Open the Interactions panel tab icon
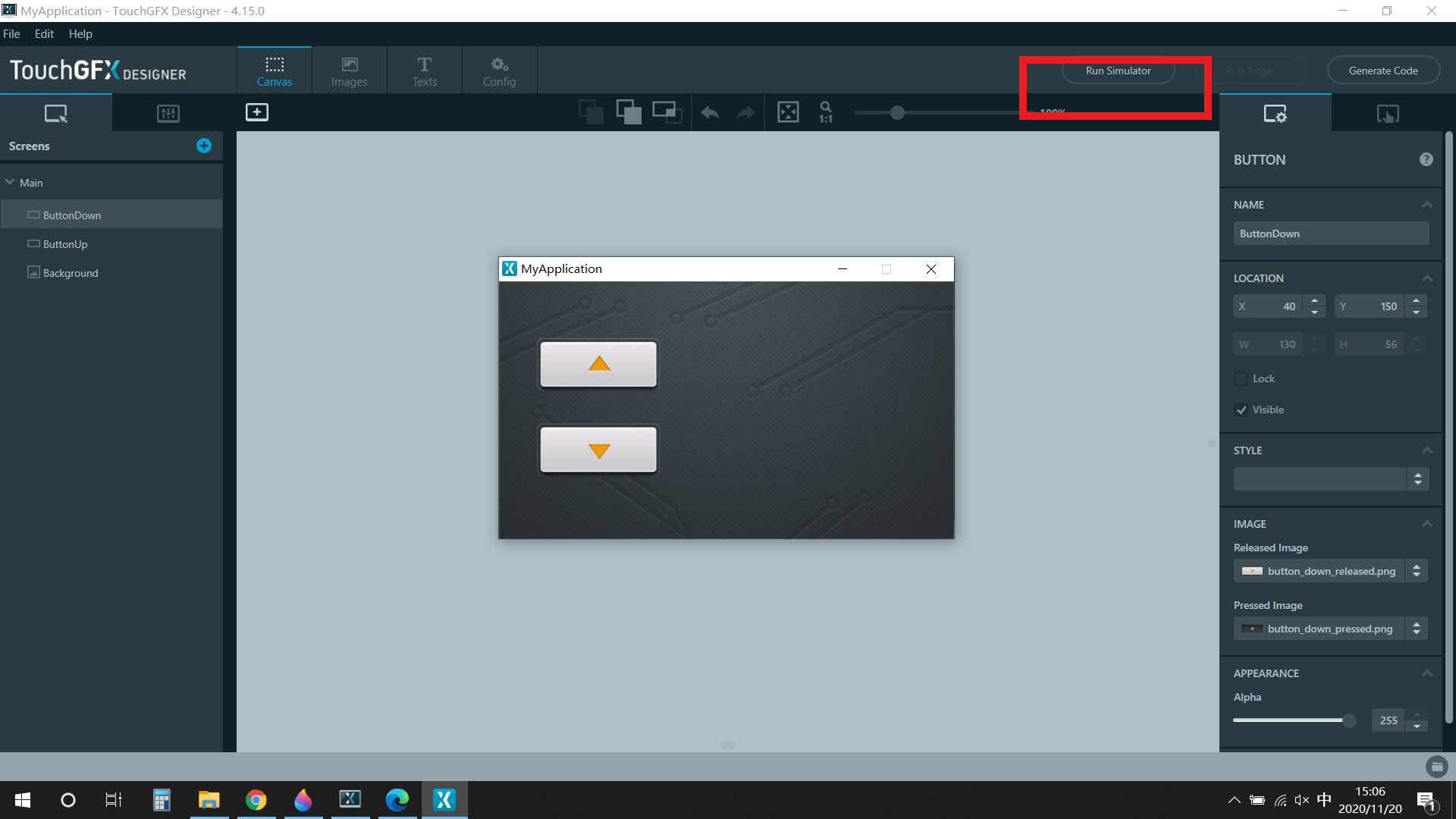Image resolution: width=1456 pixels, height=819 pixels. tap(1388, 114)
